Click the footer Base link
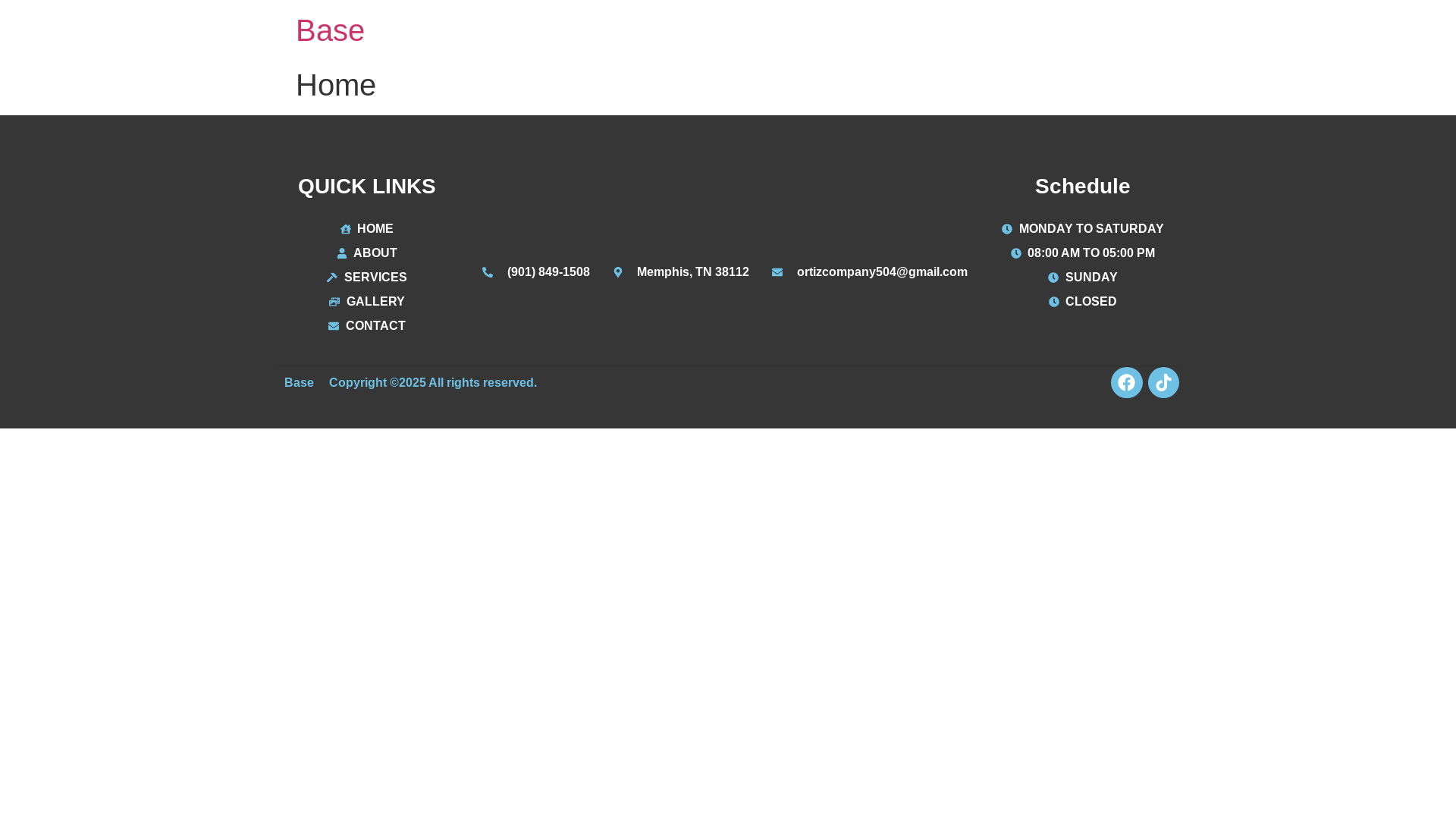Viewport: 1456px width, 819px height. [299, 383]
